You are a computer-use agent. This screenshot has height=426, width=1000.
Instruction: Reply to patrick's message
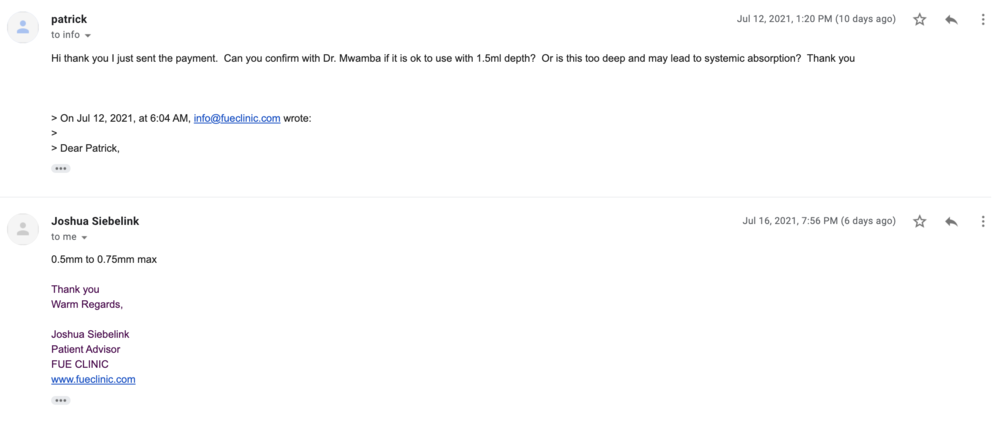tap(951, 20)
